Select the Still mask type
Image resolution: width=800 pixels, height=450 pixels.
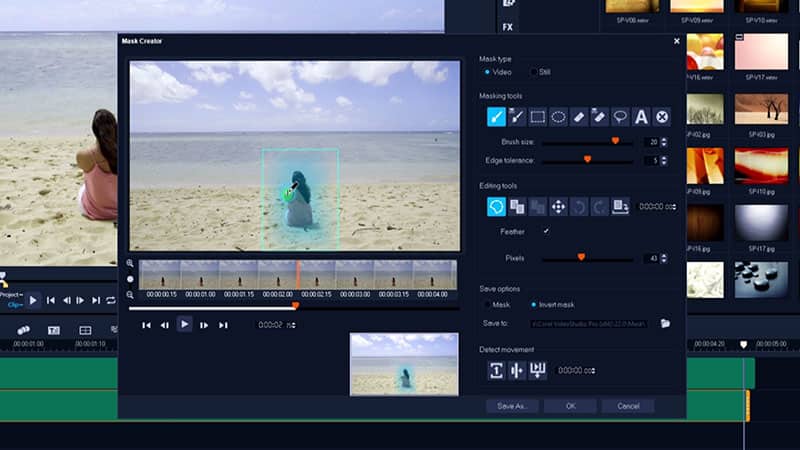click(x=533, y=72)
